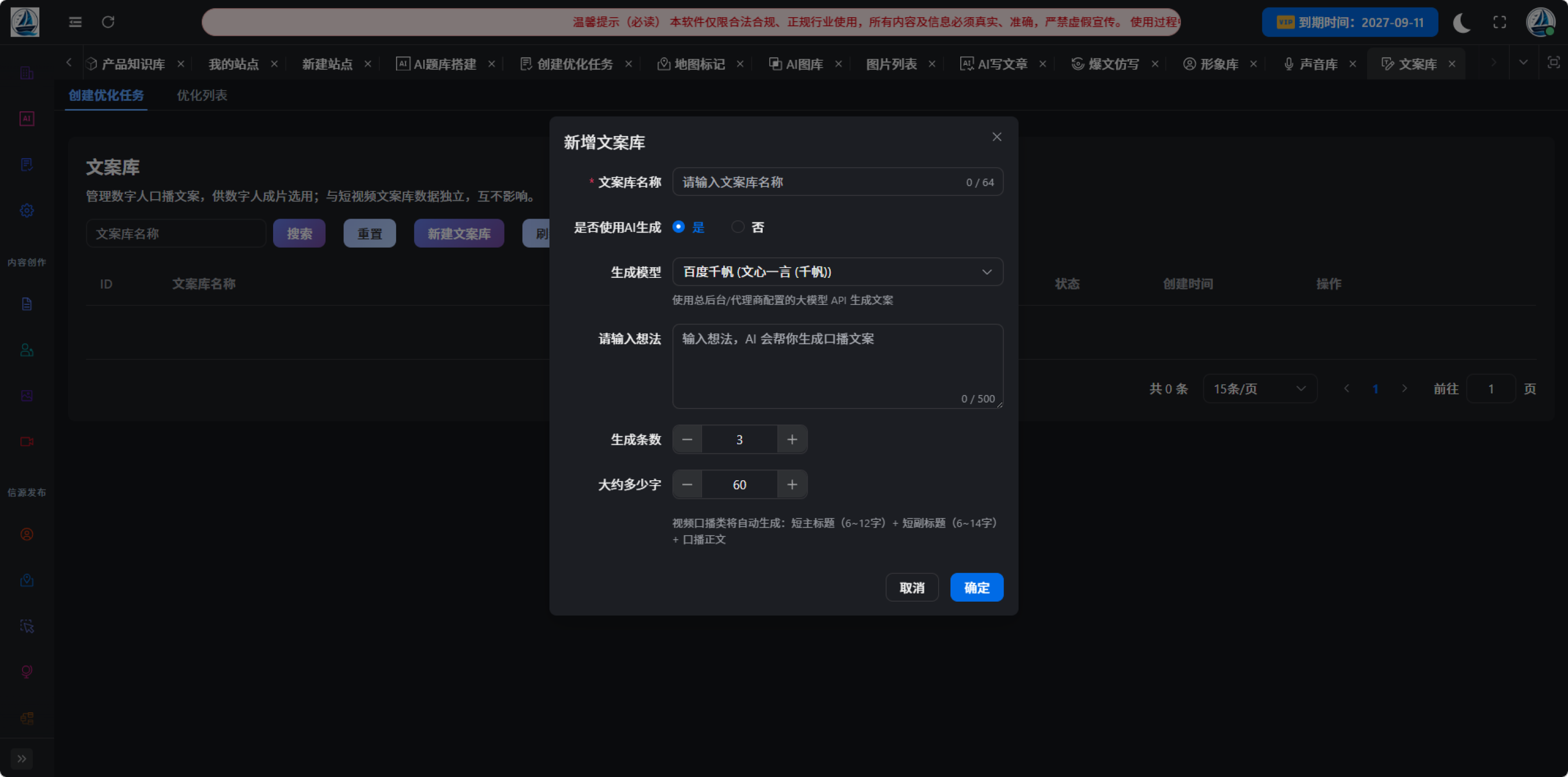This screenshot has height=777, width=1568.
Task: Switch to the 产品知识库 tab
Action: click(133, 64)
